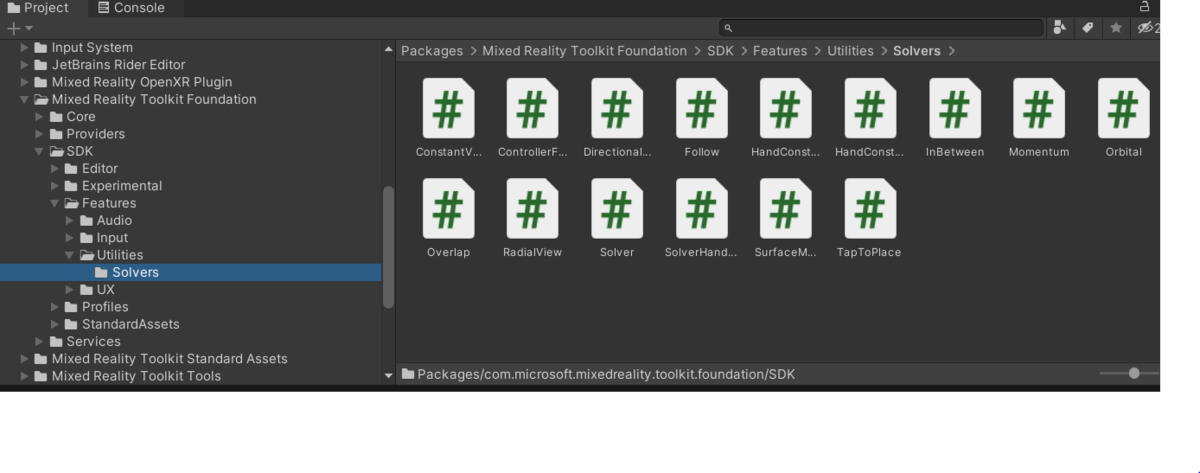The height and width of the screenshot is (473, 1200).
Task: Click Solvers in breadcrumb path
Action: [917, 51]
